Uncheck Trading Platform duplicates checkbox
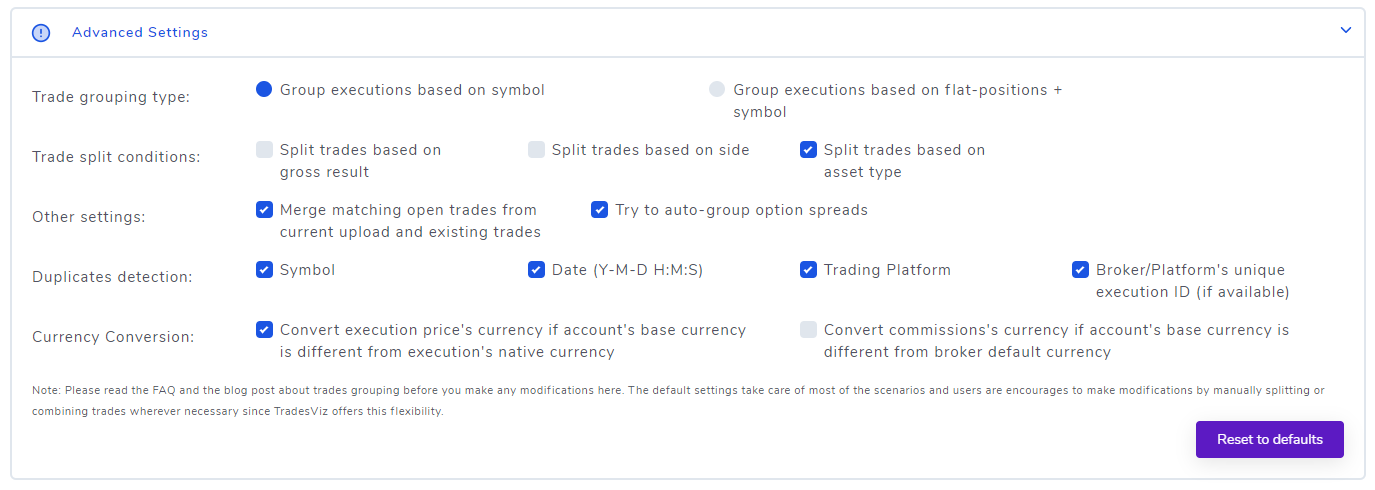The width and height of the screenshot is (1375, 490). click(x=808, y=270)
